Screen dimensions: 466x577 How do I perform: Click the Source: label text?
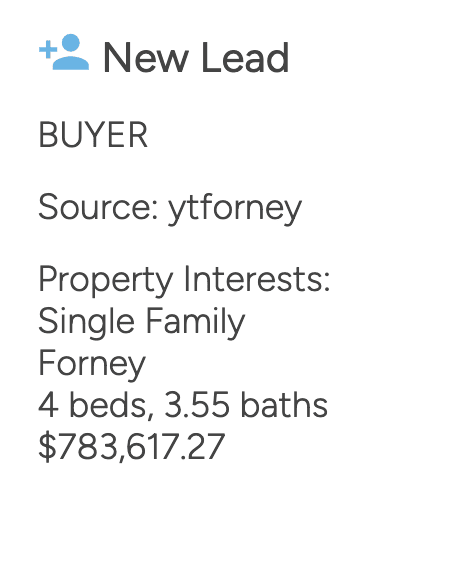click(x=99, y=207)
